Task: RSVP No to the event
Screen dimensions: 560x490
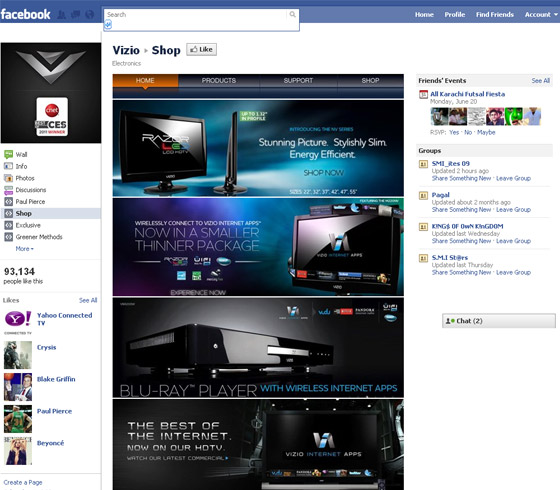Action: [468, 132]
